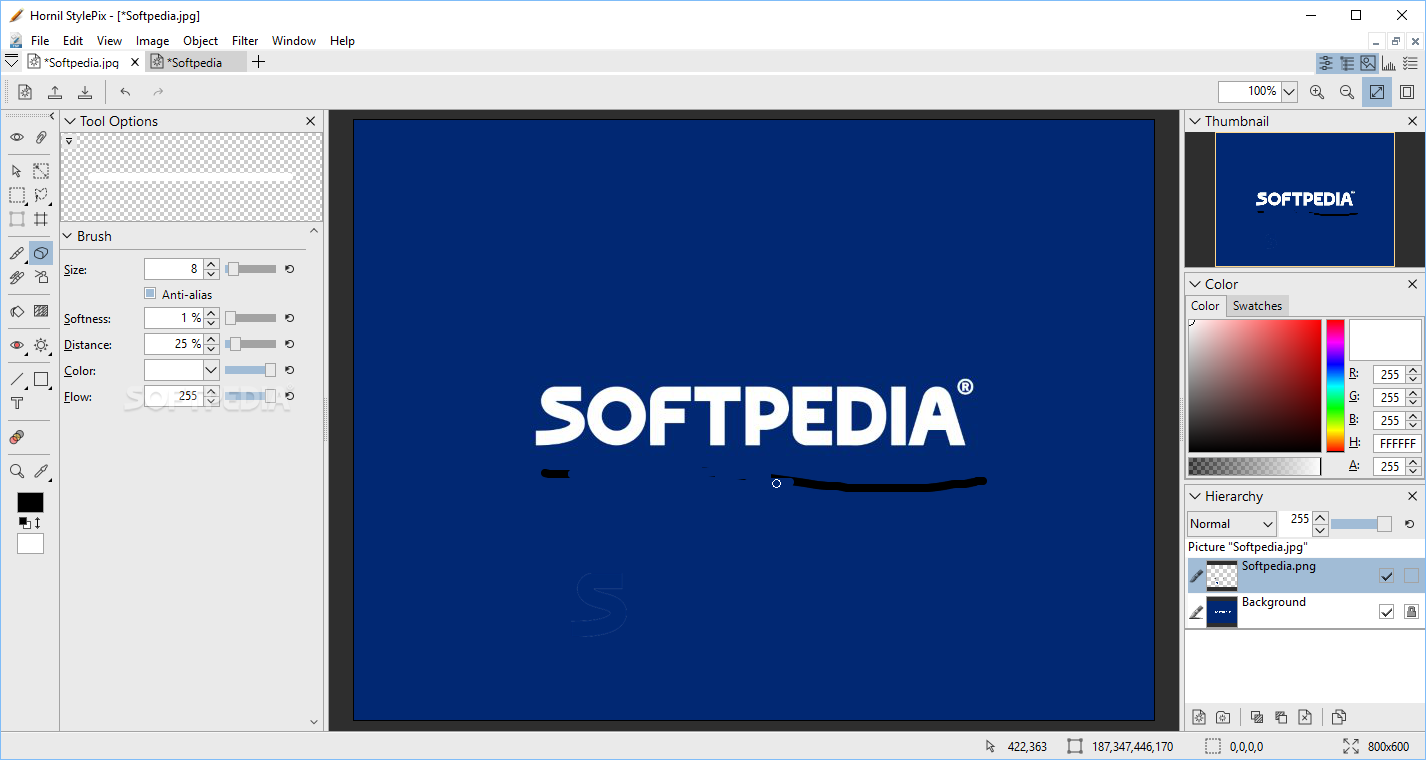This screenshot has height=760, width=1426.
Task: Undo the last action
Action: (125, 92)
